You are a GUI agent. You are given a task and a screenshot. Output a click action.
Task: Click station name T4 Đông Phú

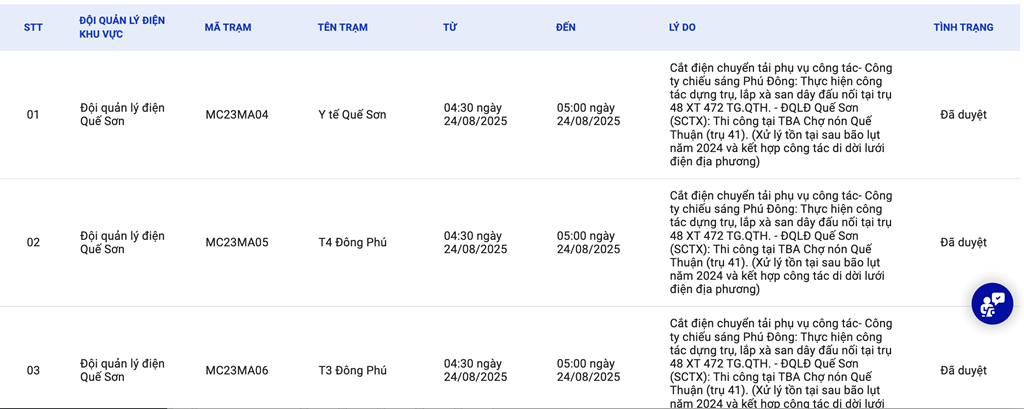click(352, 242)
